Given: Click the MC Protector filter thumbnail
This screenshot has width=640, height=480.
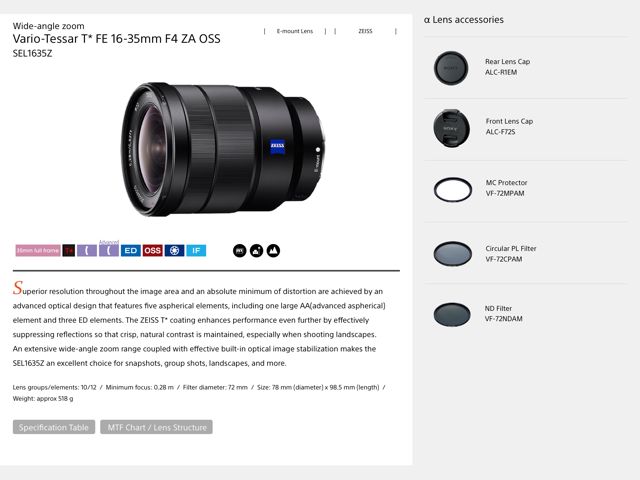Looking at the screenshot, I should (x=453, y=190).
